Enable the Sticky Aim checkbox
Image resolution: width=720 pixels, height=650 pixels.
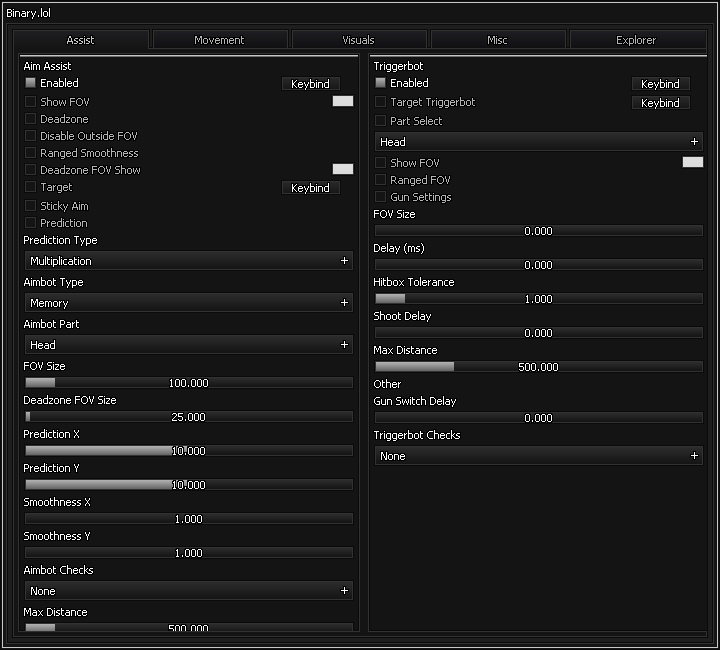30,206
